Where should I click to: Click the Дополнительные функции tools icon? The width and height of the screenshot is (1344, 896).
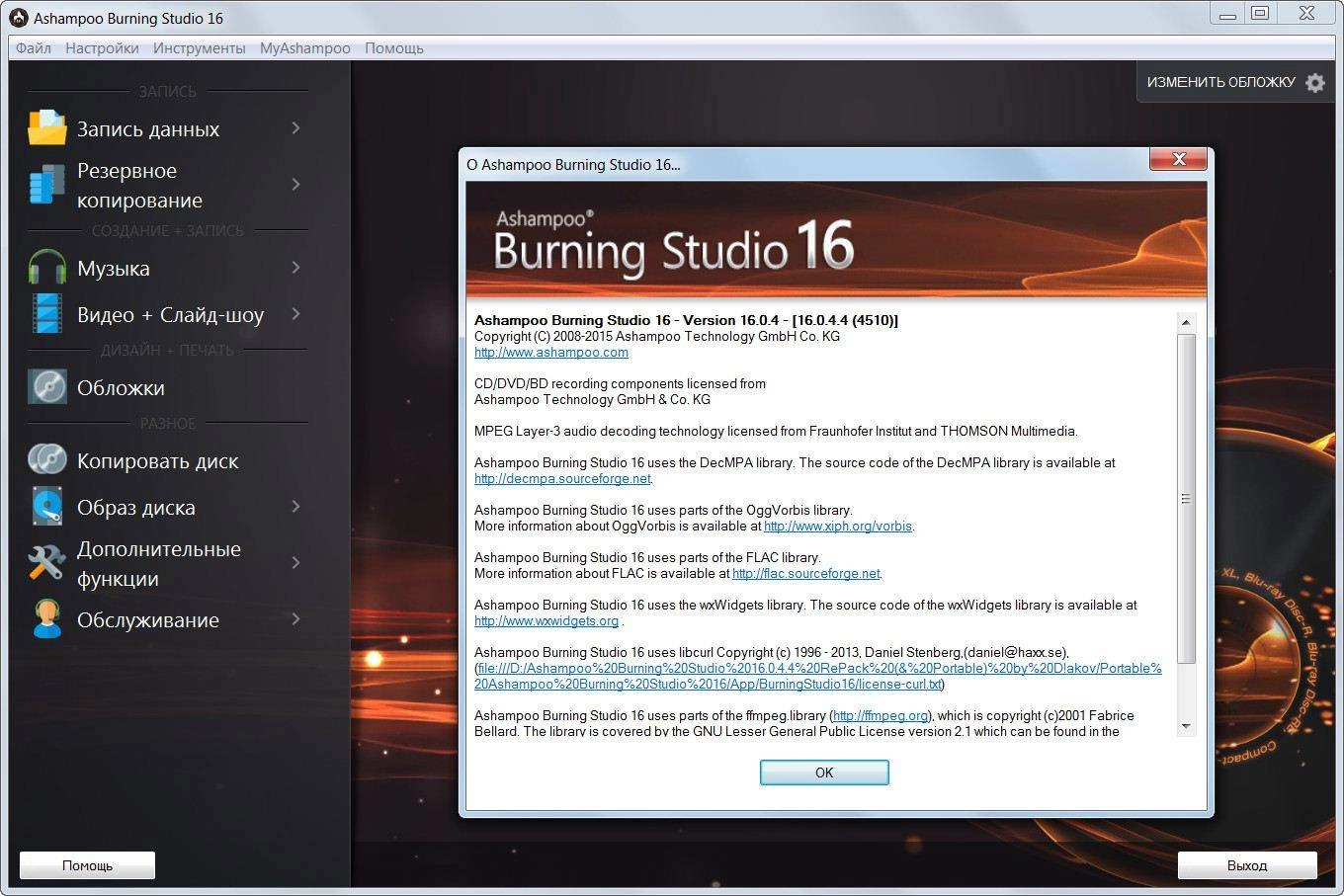46,563
